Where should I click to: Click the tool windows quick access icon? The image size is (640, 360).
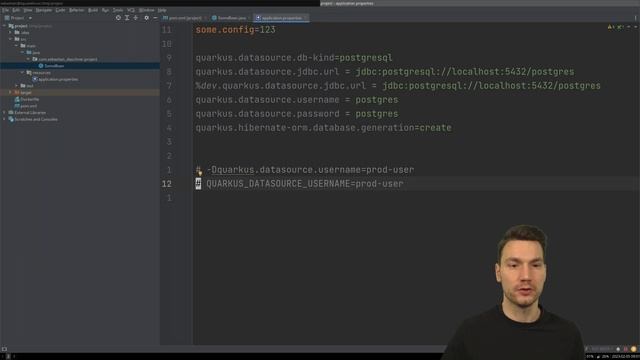pyautogui.click(x=4, y=349)
